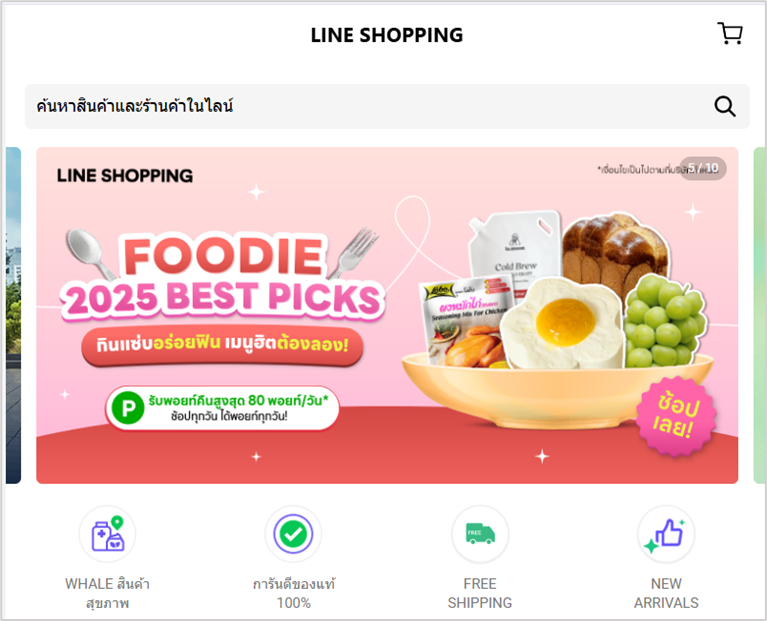Click the earn 80 points per day pill

point(222,408)
